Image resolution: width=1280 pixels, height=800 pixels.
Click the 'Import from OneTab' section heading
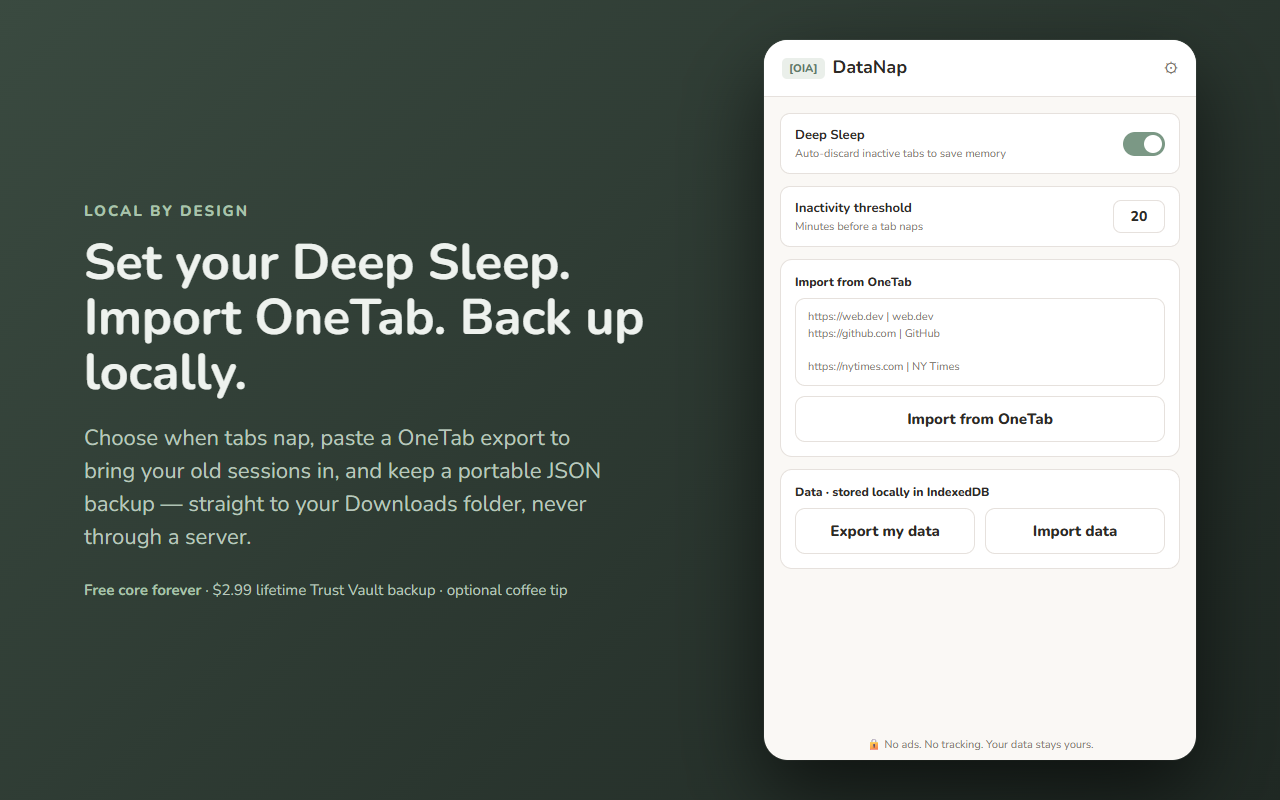click(853, 282)
